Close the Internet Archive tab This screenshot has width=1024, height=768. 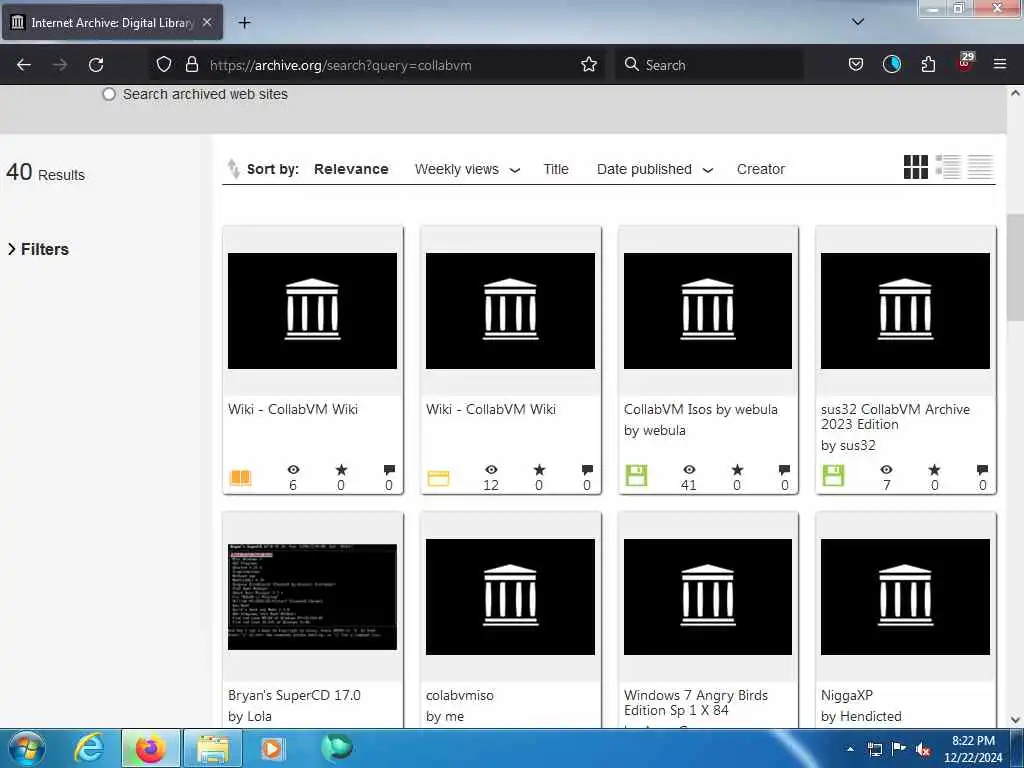click(x=207, y=22)
